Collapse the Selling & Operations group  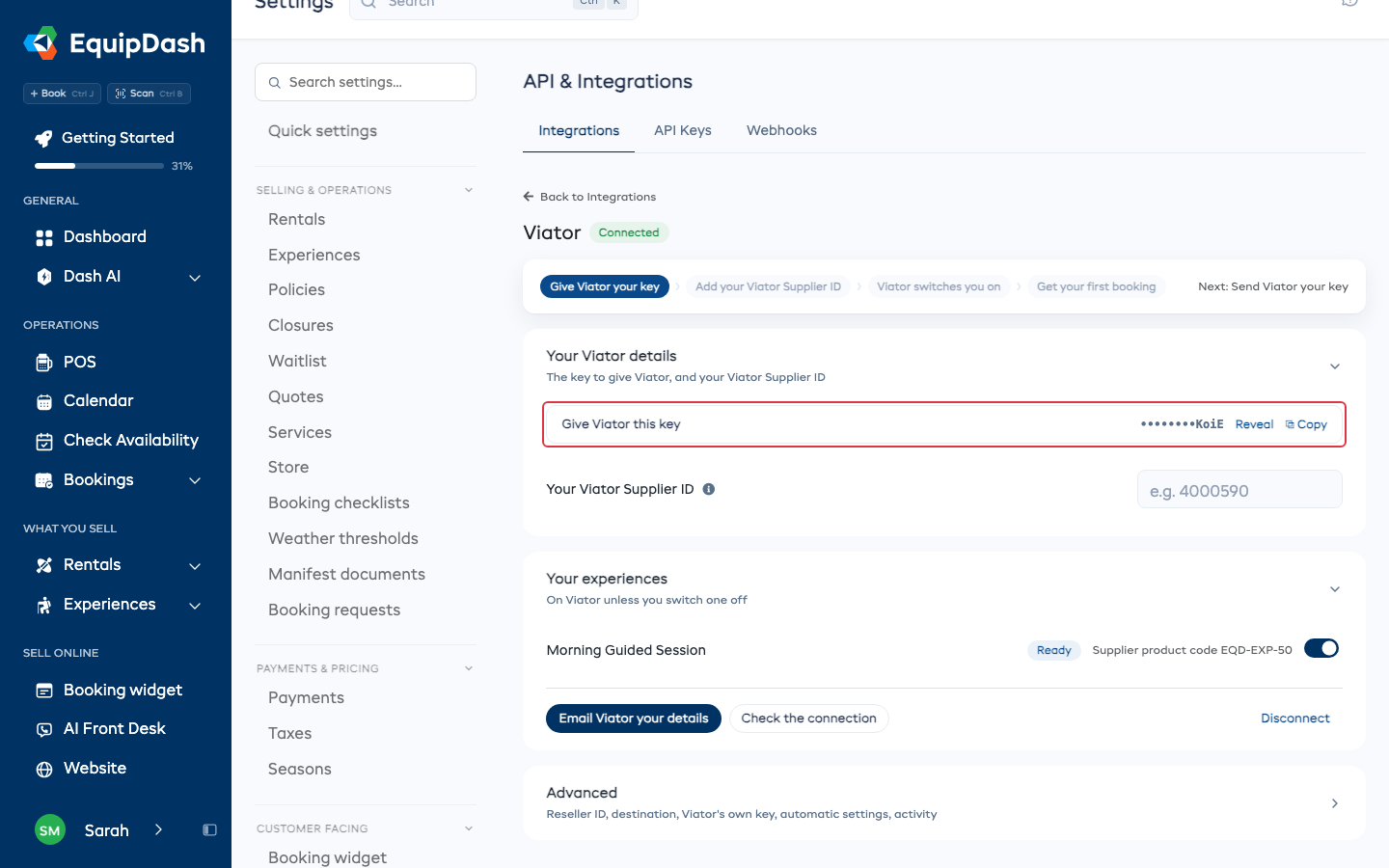click(469, 190)
